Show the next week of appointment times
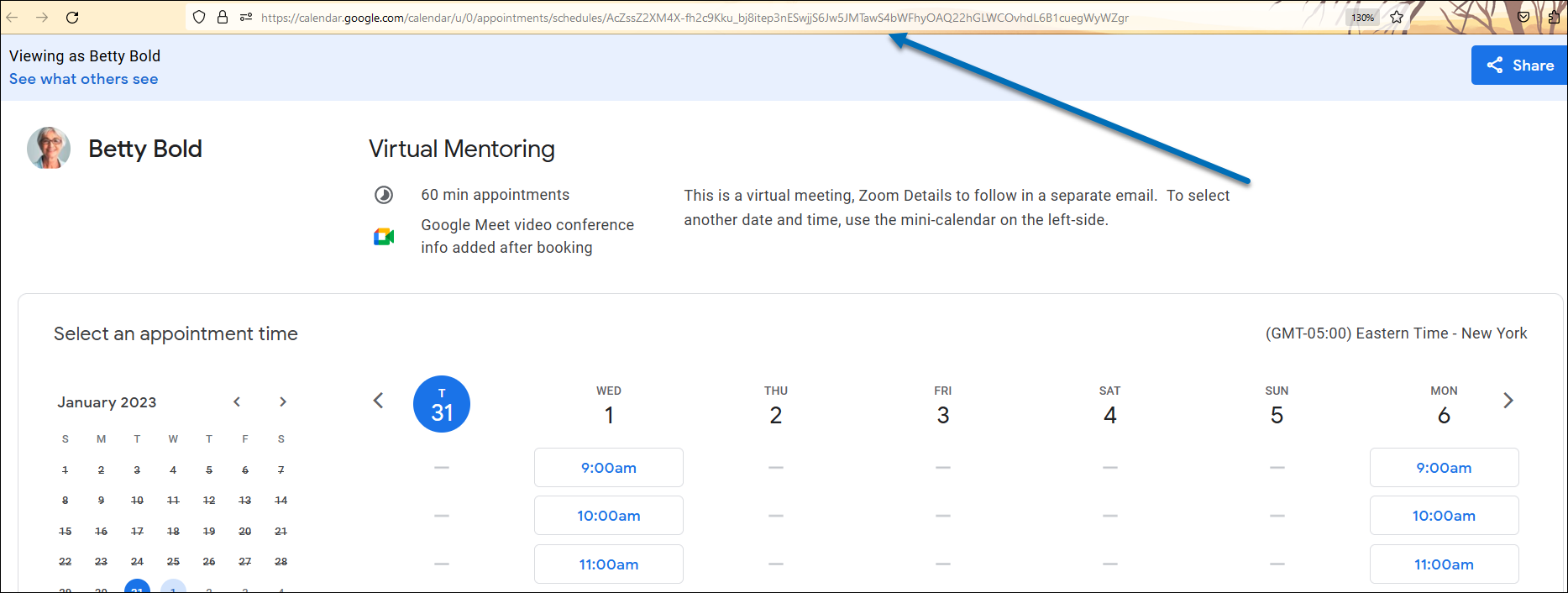This screenshot has width=1568, height=593. pyautogui.click(x=1508, y=401)
